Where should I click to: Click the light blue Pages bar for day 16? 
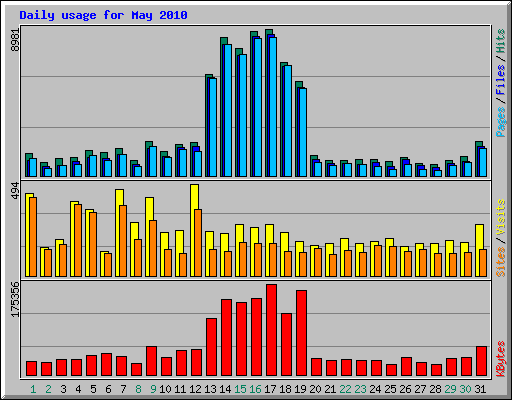point(258,107)
